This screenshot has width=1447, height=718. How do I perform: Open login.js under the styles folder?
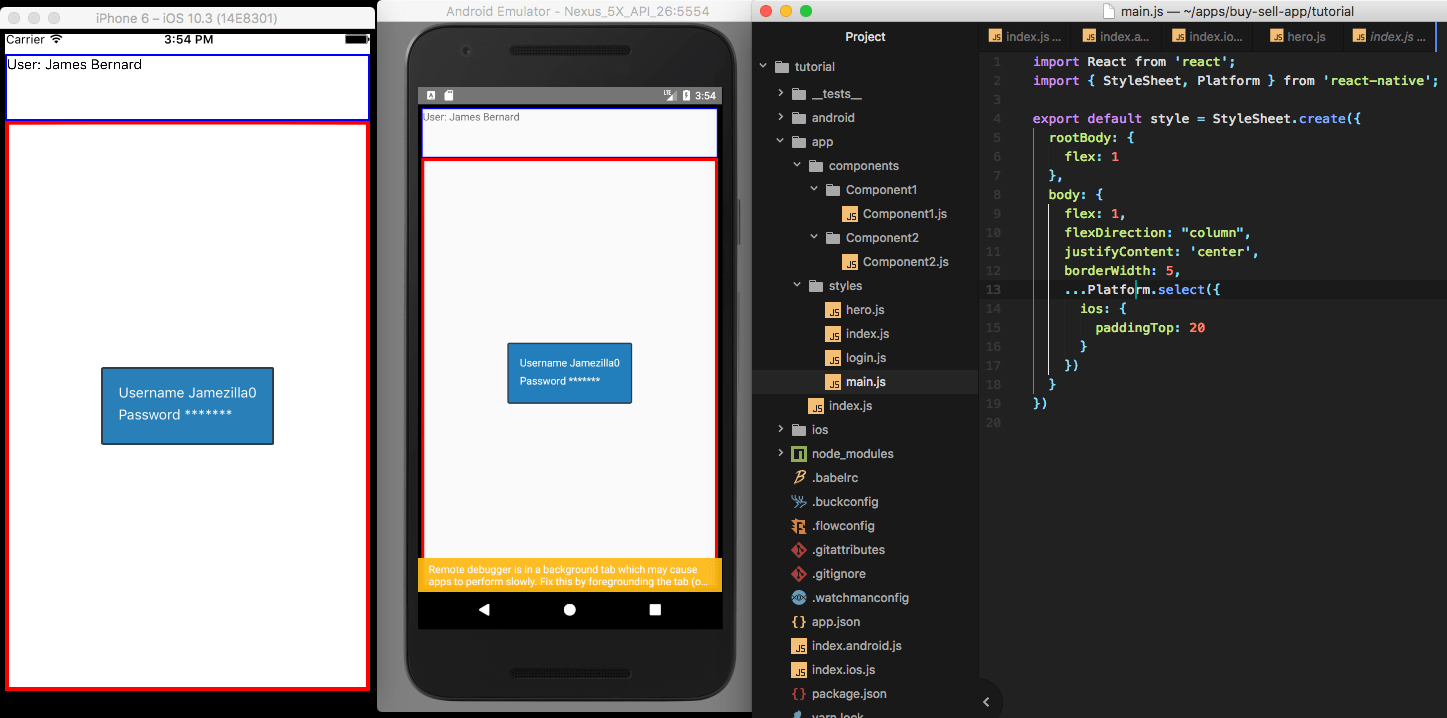866,358
